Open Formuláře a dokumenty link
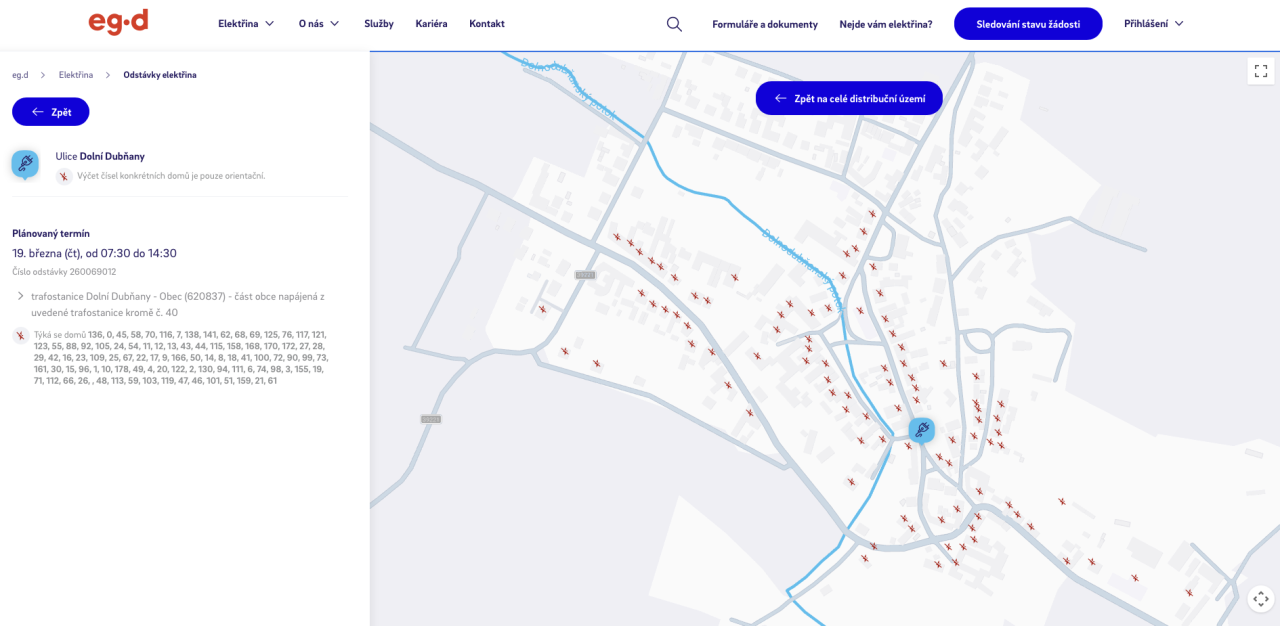This screenshot has height=626, width=1280. [x=765, y=24]
